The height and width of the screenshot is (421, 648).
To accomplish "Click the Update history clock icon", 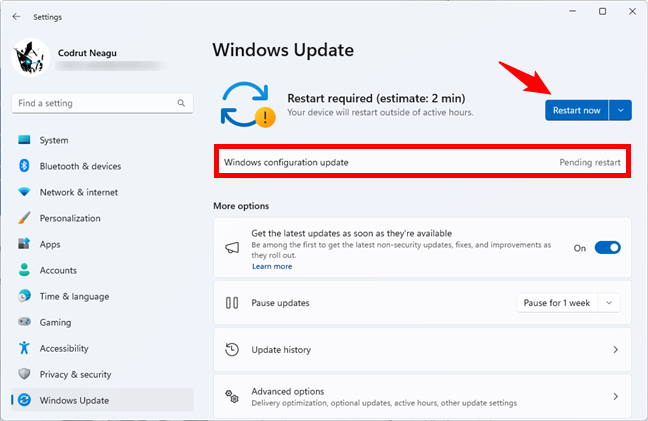I will pos(232,350).
